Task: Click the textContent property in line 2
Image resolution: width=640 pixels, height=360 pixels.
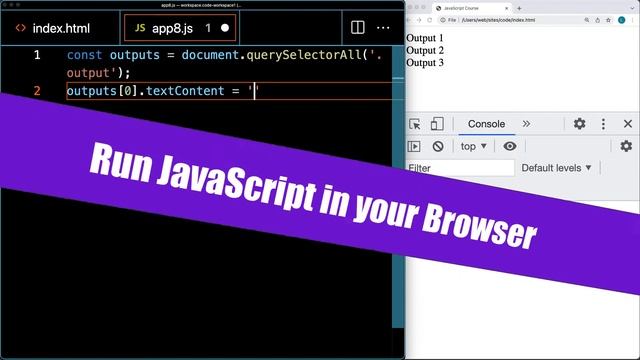Action: pos(185,91)
